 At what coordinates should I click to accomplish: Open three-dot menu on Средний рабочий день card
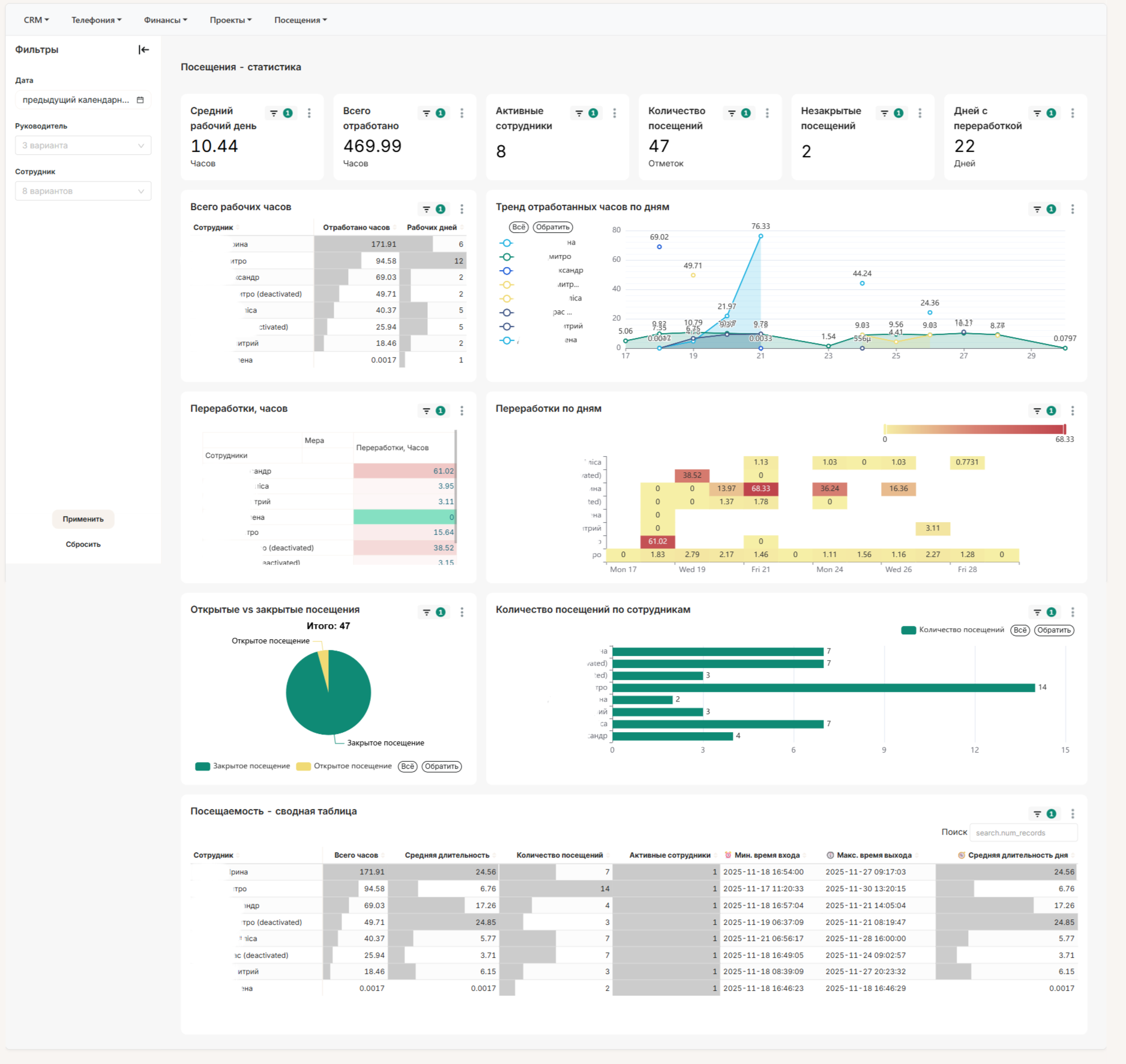(x=309, y=113)
